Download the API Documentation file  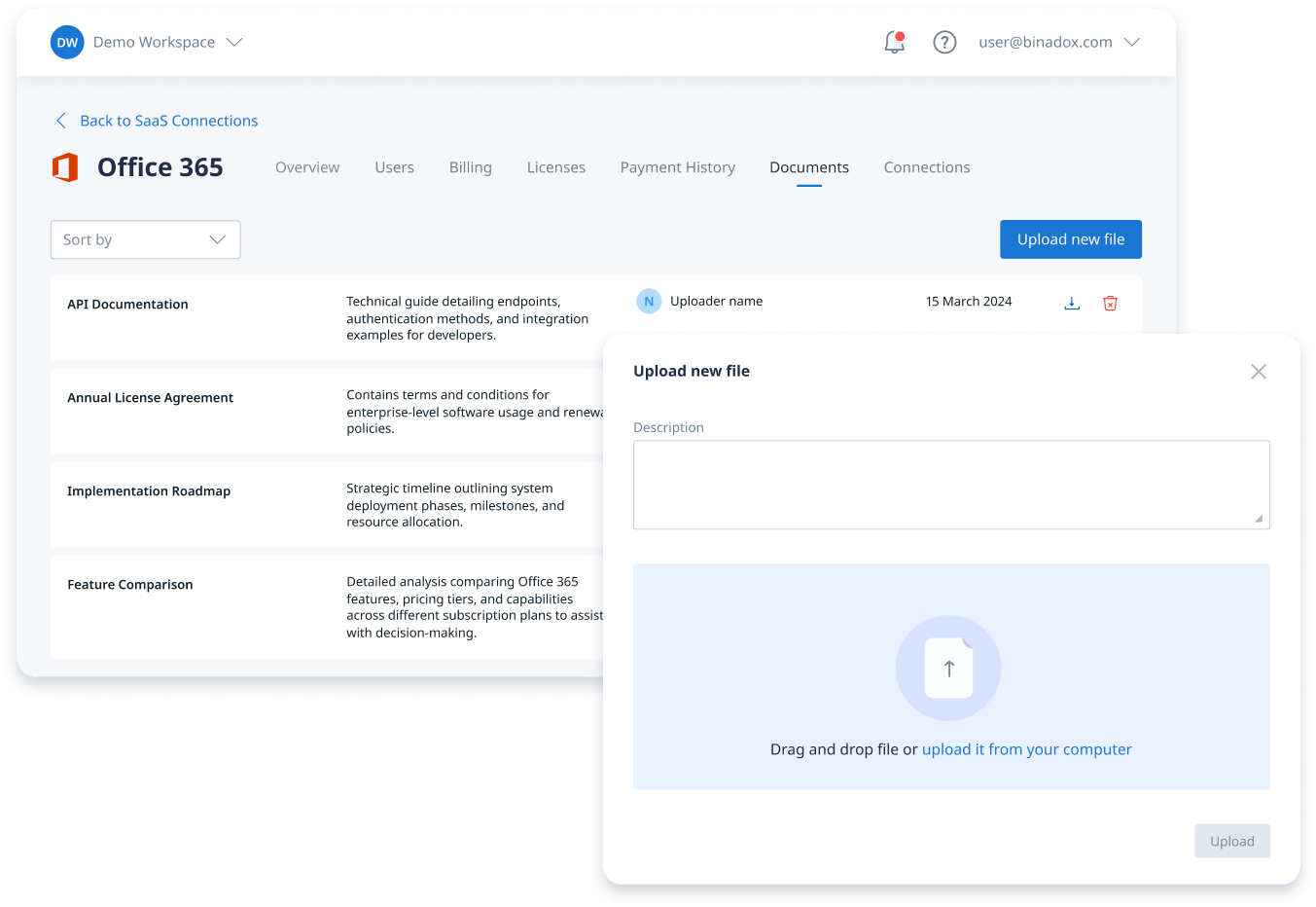[x=1072, y=303]
